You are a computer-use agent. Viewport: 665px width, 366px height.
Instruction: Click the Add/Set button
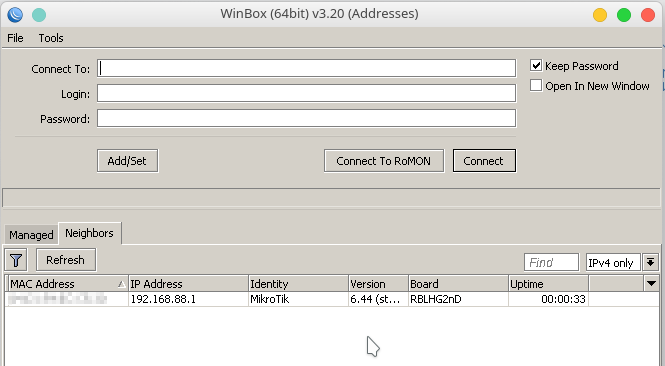[x=127, y=161]
